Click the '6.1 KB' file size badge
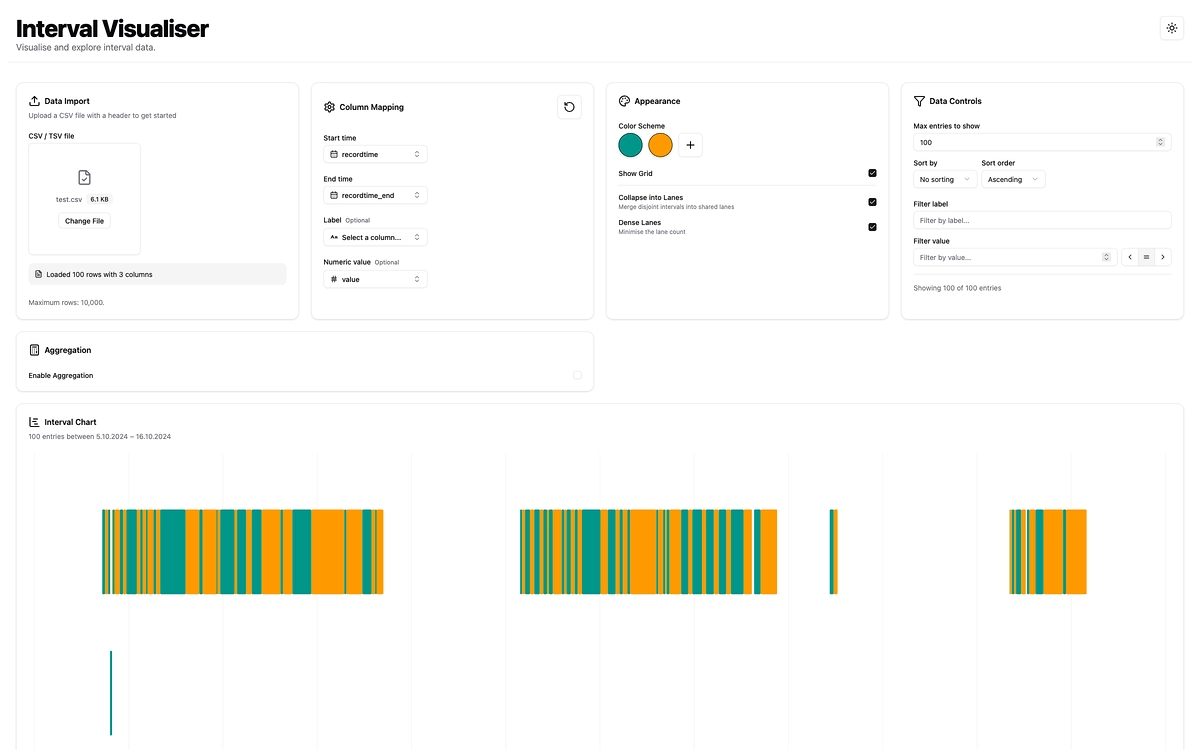Image resolution: width=1200 pixels, height=750 pixels. [x=100, y=199]
